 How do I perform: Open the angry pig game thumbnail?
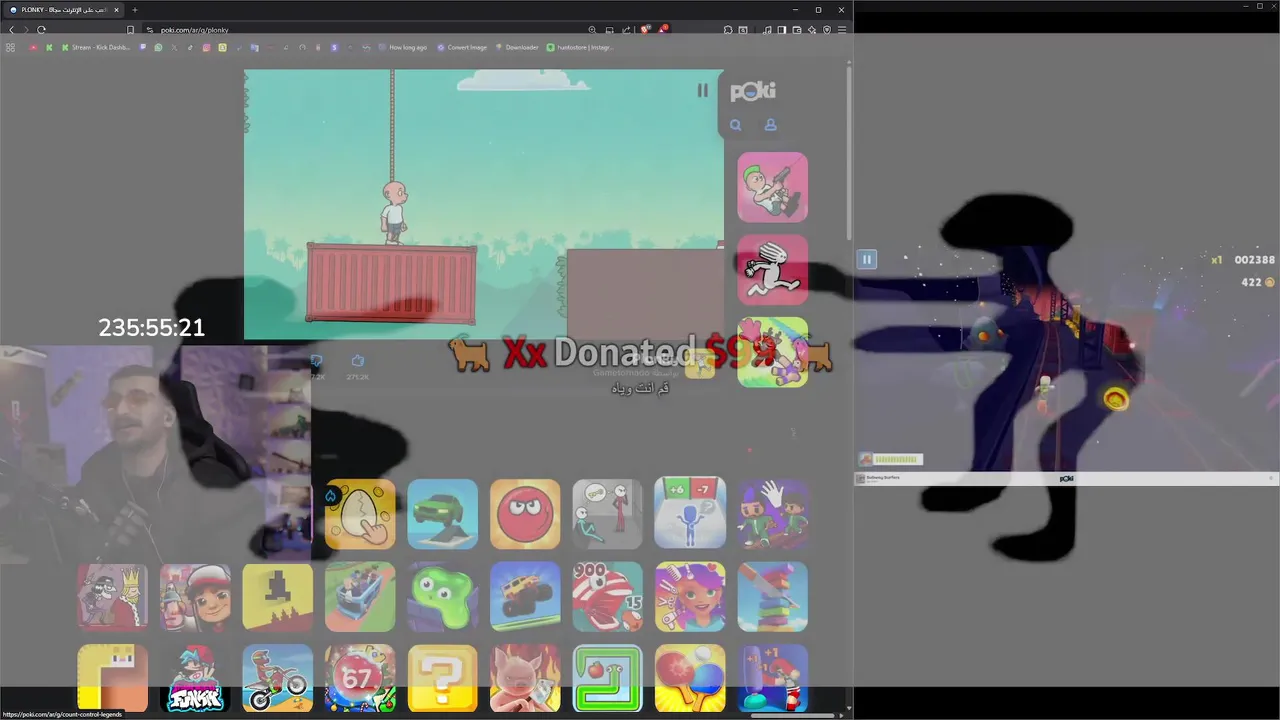coord(525,678)
